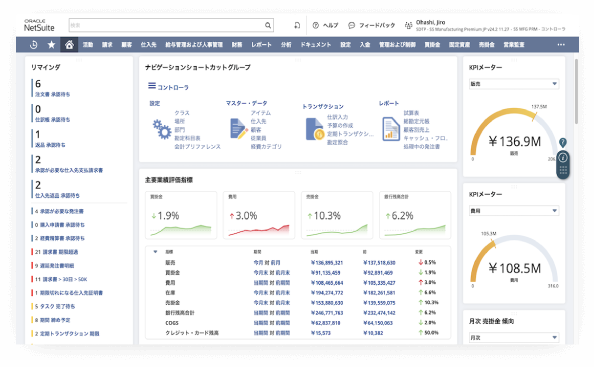Click the 設定 gears icon
Viewport: 594px width, 367px height.
pyautogui.click(x=162, y=129)
